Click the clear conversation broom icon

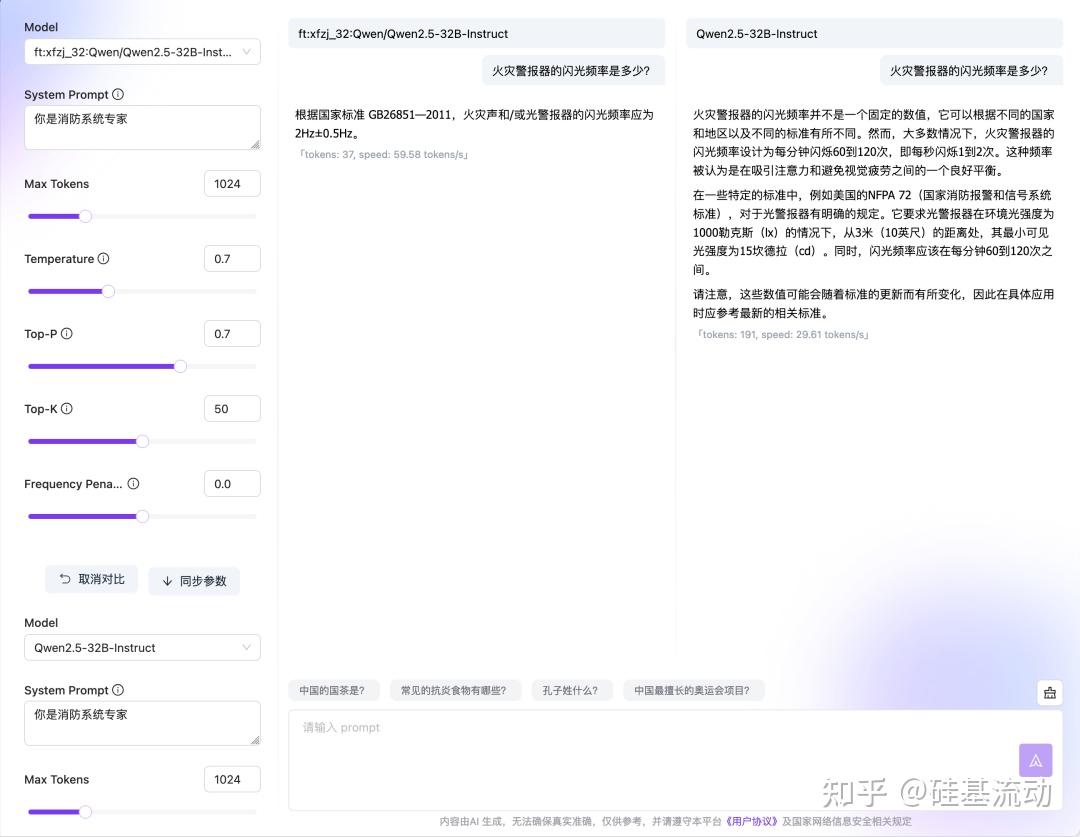[1049, 692]
